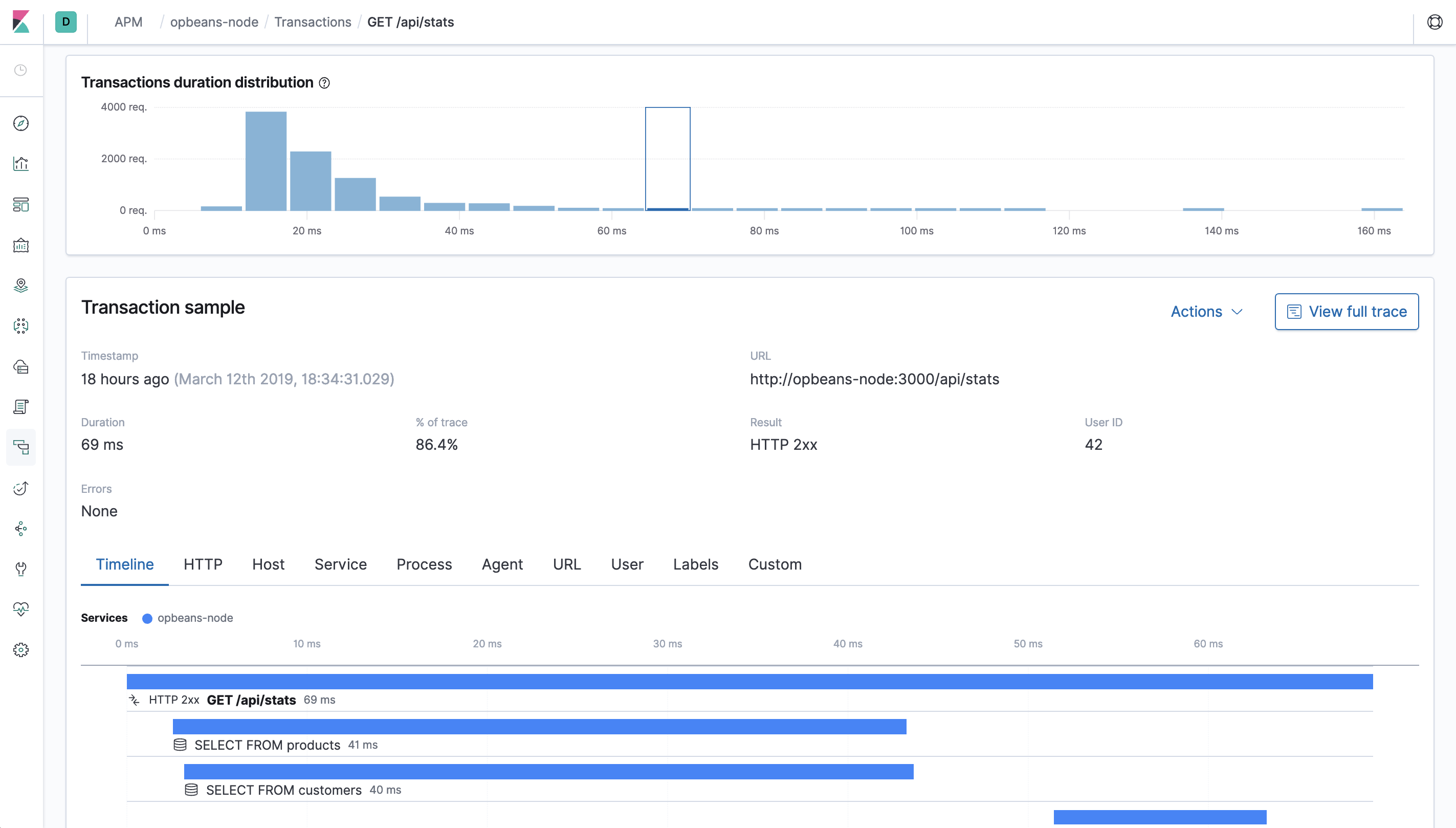Open Dev Tools wrench icon
The image size is (1456, 828).
coord(21,569)
